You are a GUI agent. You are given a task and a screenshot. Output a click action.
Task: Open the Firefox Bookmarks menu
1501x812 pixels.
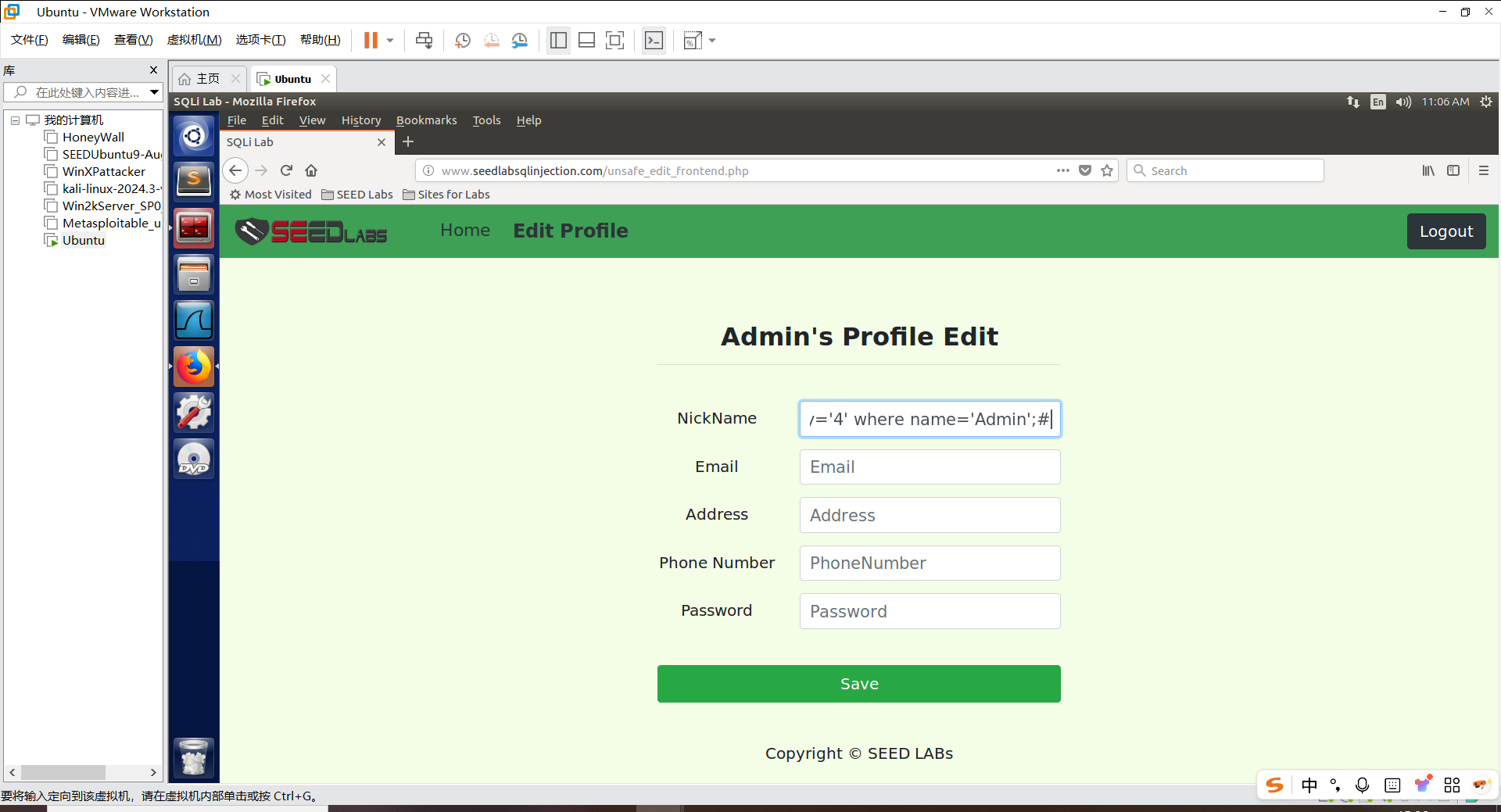click(427, 120)
